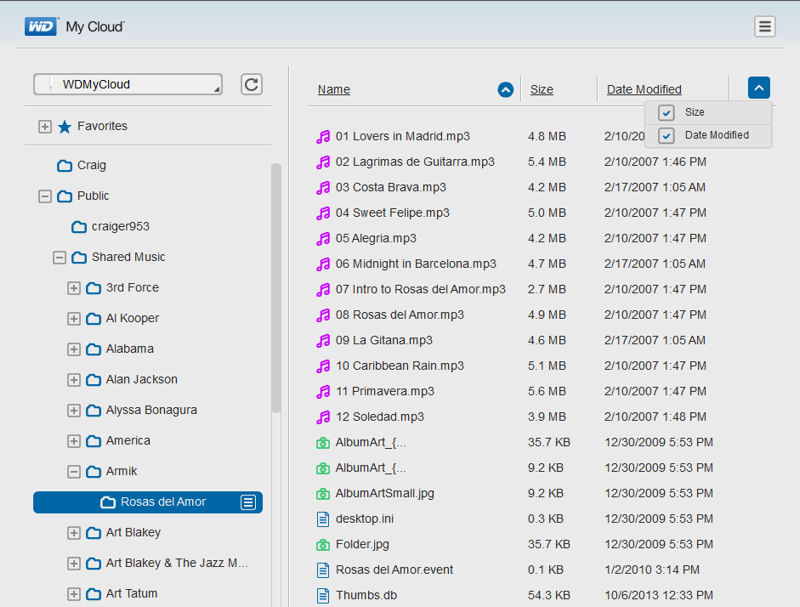This screenshot has width=800, height=607.
Task: Click the WD logo
Action: (x=41, y=27)
